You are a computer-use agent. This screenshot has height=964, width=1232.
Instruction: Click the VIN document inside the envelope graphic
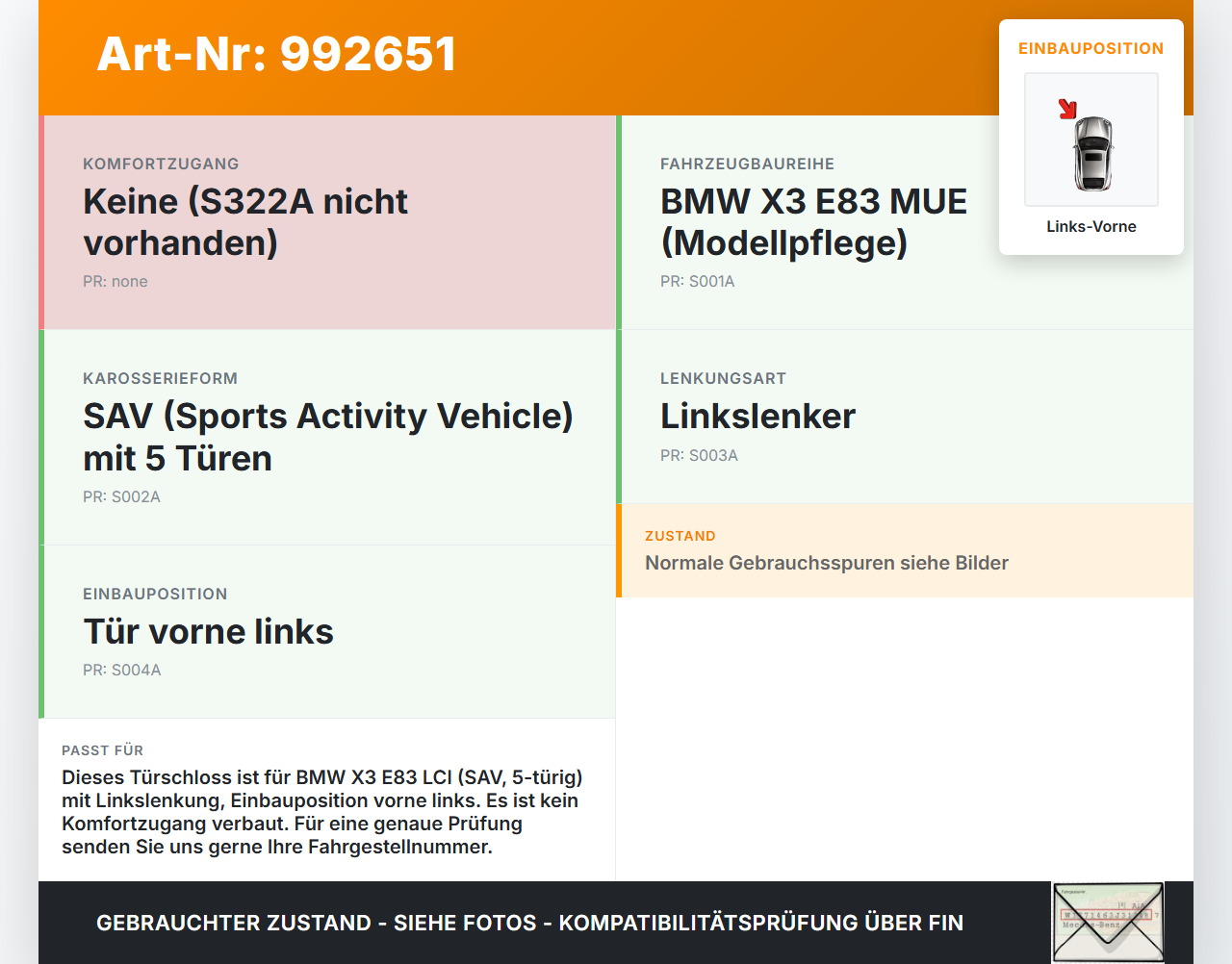pyautogui.click(x=1107, y=909)
